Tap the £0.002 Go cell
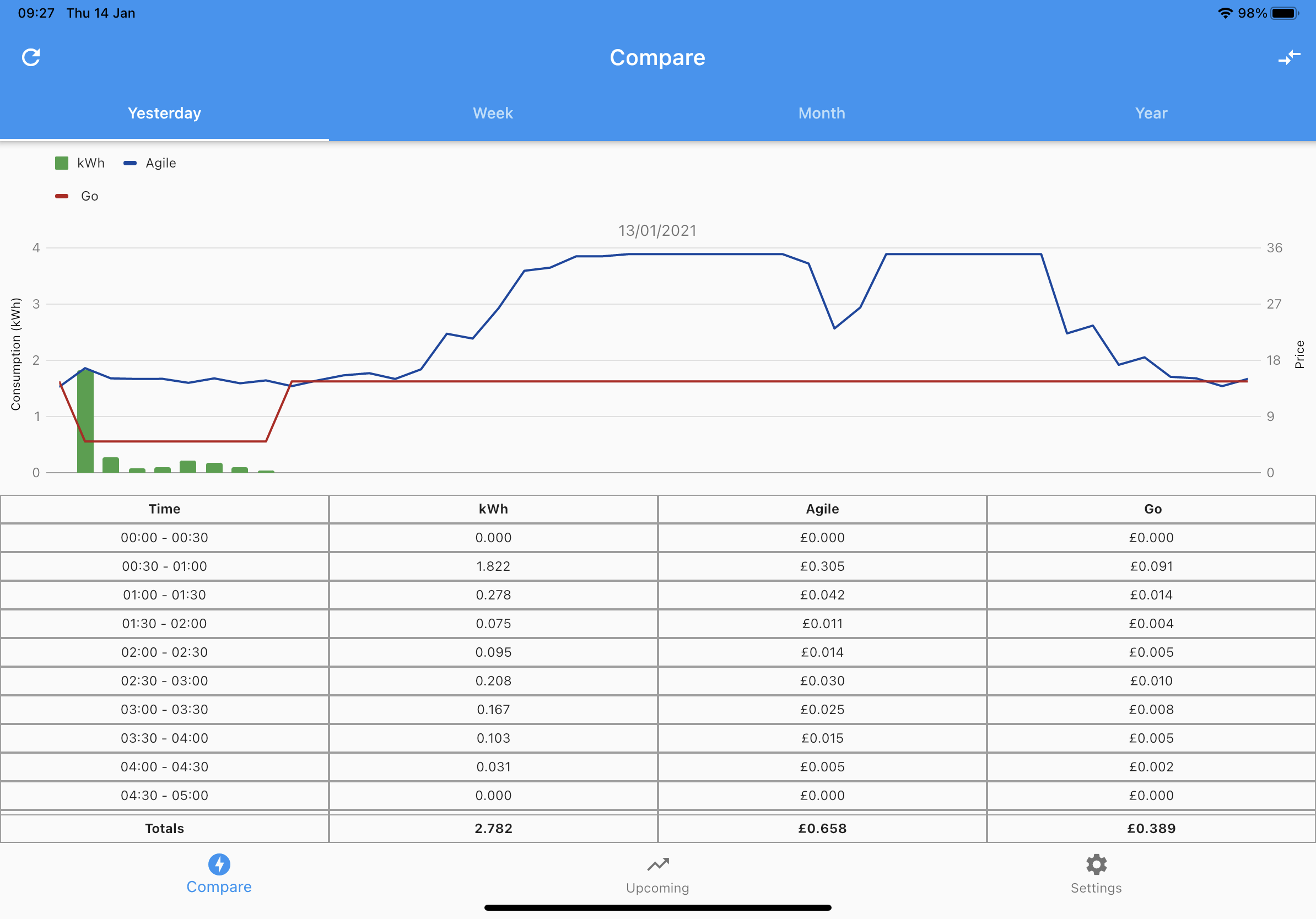Image resolution: width=1316 pixels, height=919 pixels. 1152,766
